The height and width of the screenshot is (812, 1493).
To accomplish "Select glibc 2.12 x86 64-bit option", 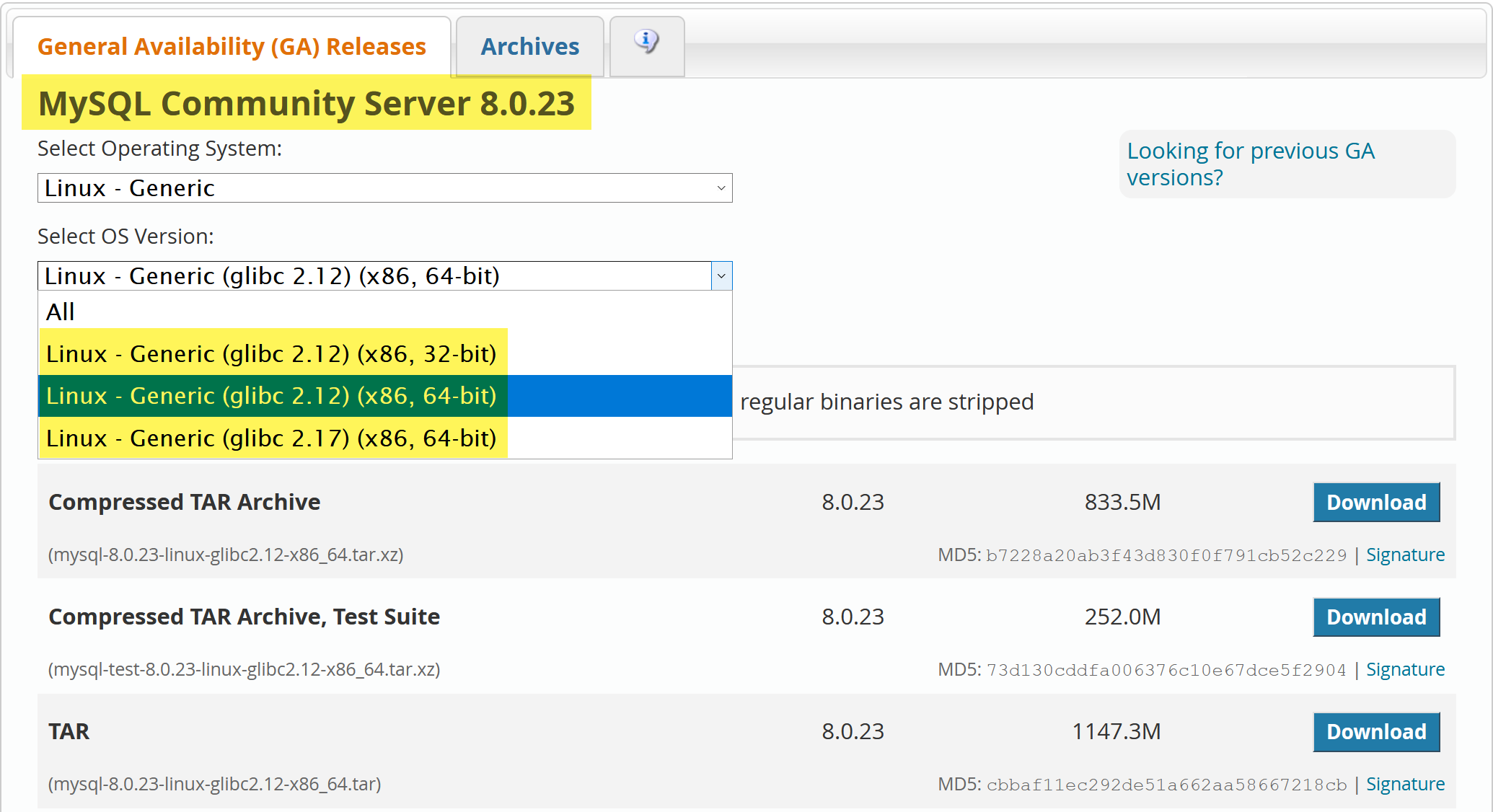I will coord(271,396).
